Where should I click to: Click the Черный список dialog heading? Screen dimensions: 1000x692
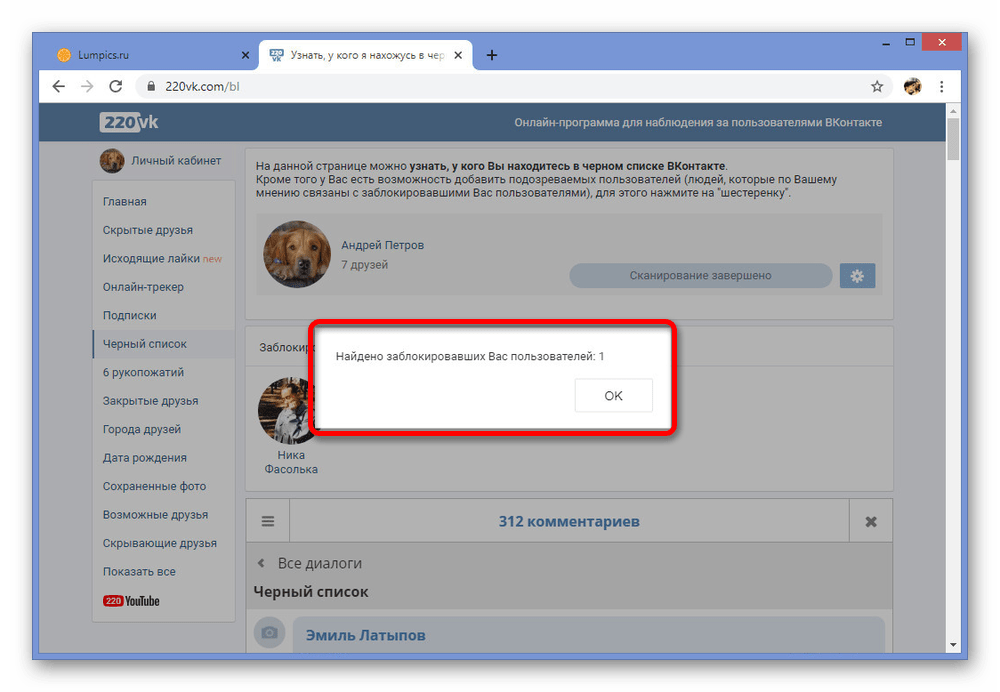[311, 592]
